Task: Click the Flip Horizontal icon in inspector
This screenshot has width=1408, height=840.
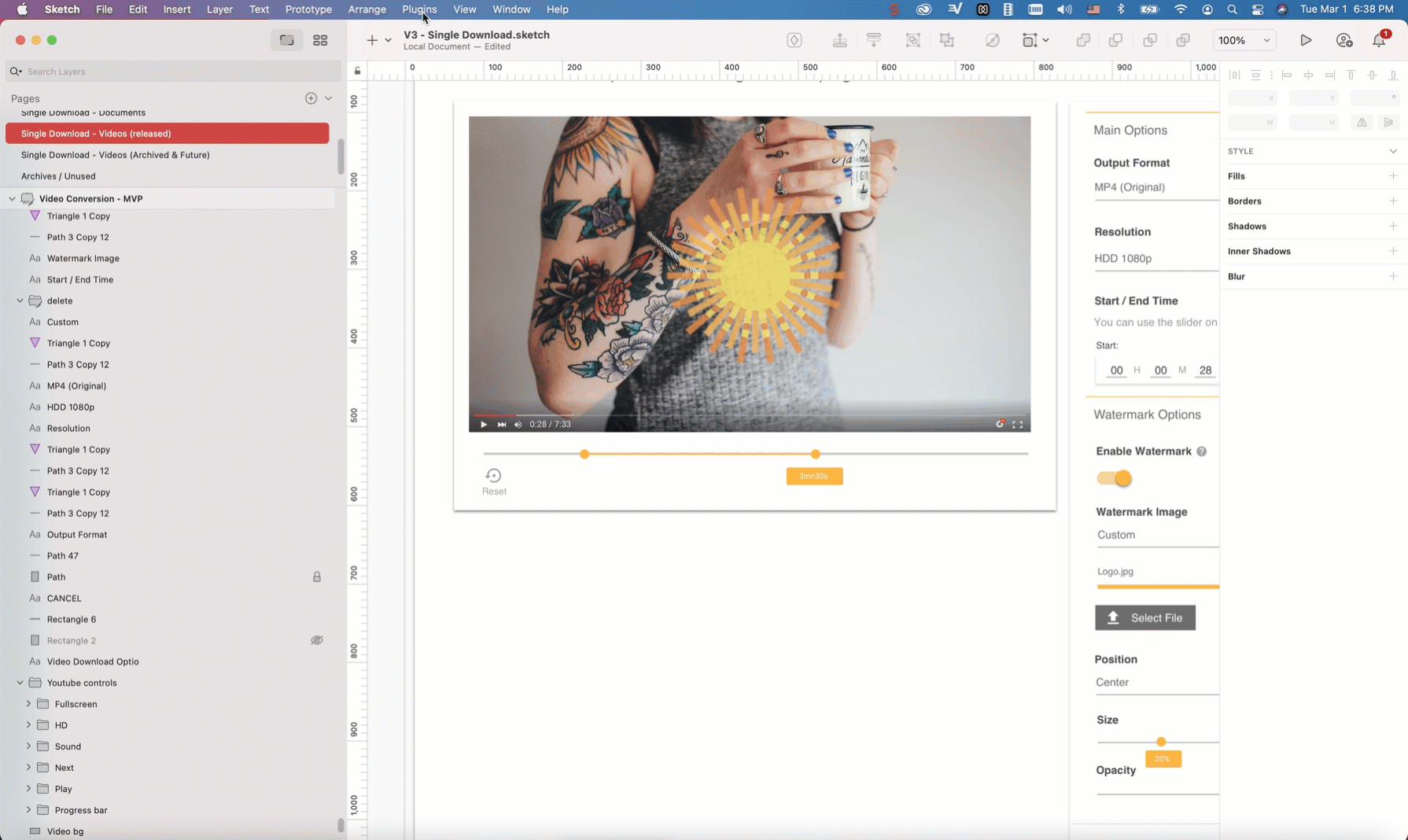Action: [1362, 122]
